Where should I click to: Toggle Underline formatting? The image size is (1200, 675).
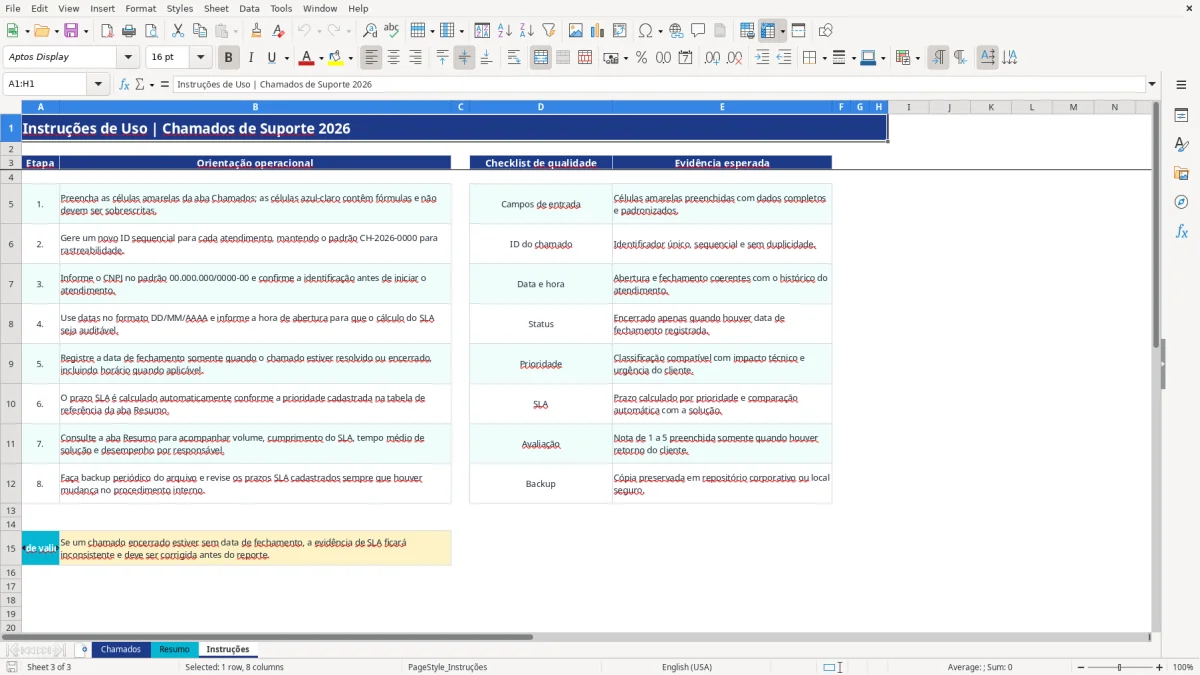click(x=272, y=58)
